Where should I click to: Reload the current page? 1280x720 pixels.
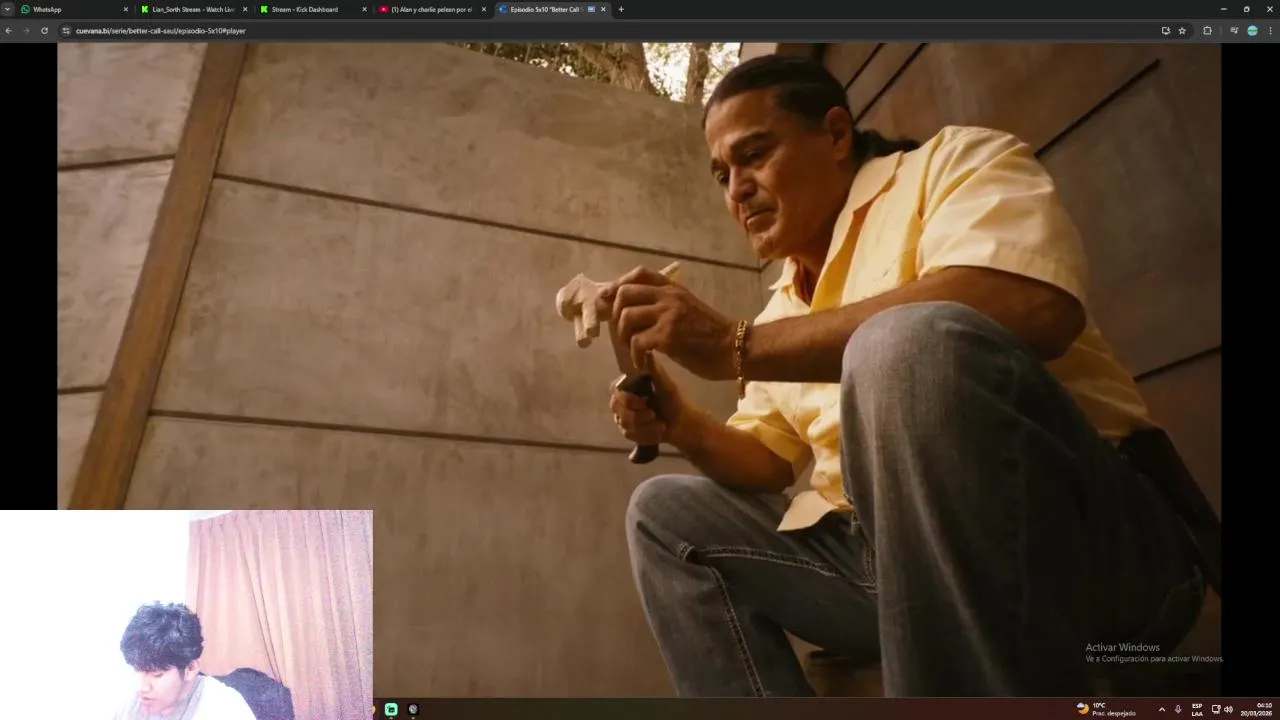44,31
